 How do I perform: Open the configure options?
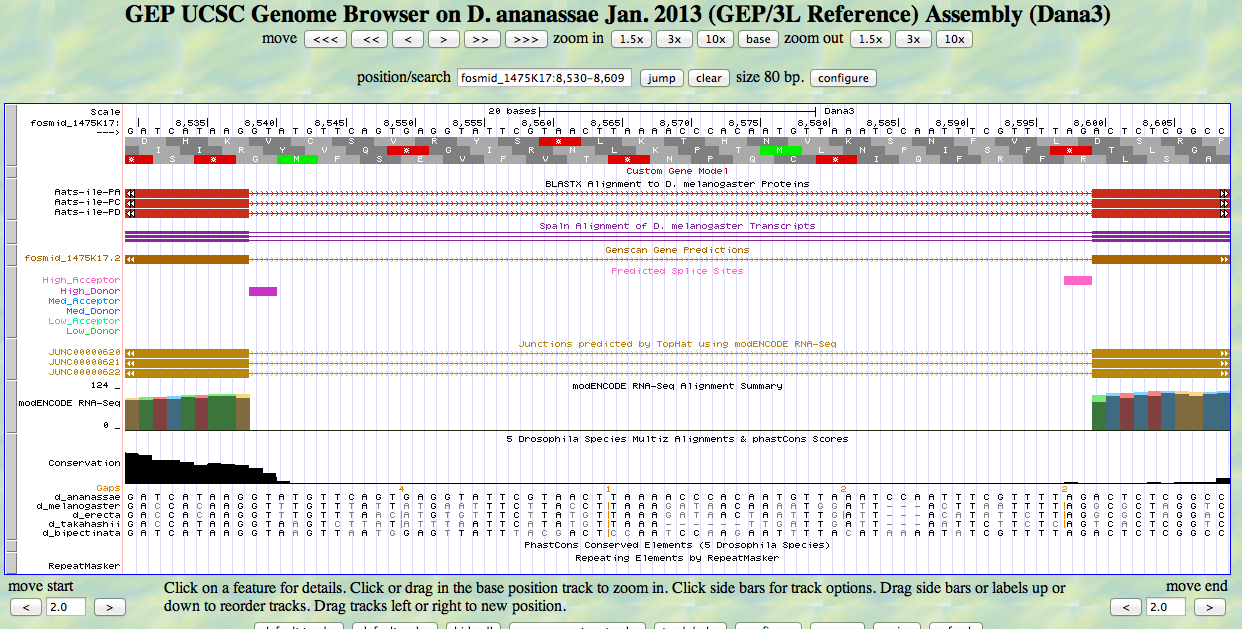pos(844,78)
